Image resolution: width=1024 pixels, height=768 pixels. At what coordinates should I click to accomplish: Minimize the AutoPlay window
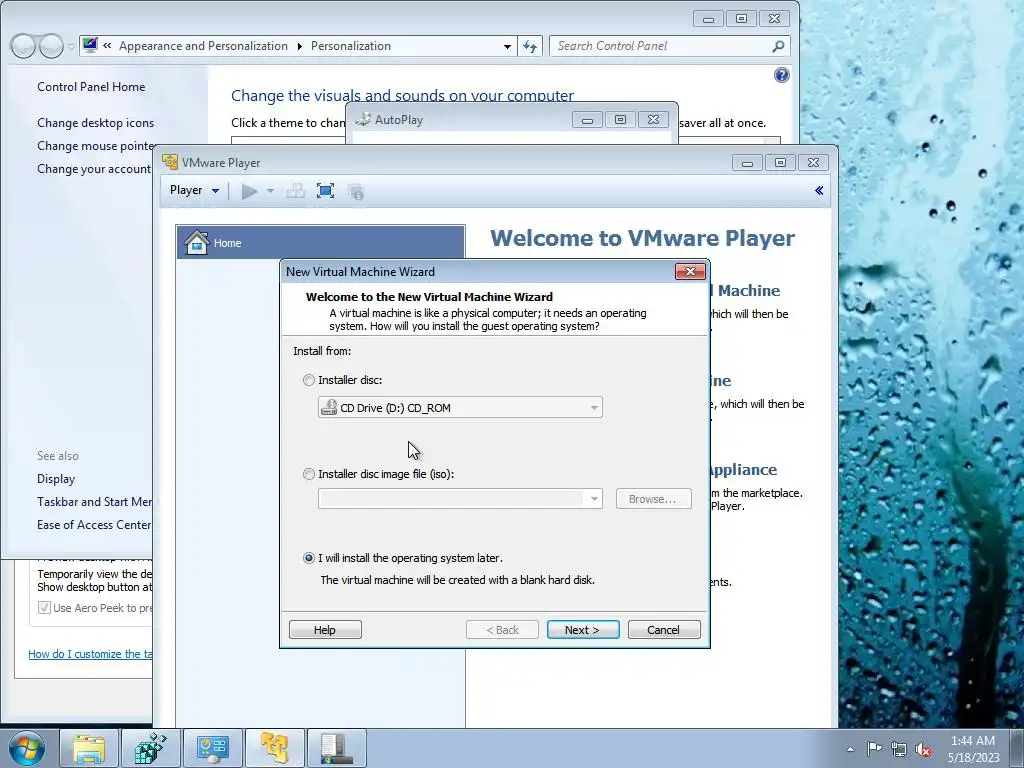[x=587, y=120]
